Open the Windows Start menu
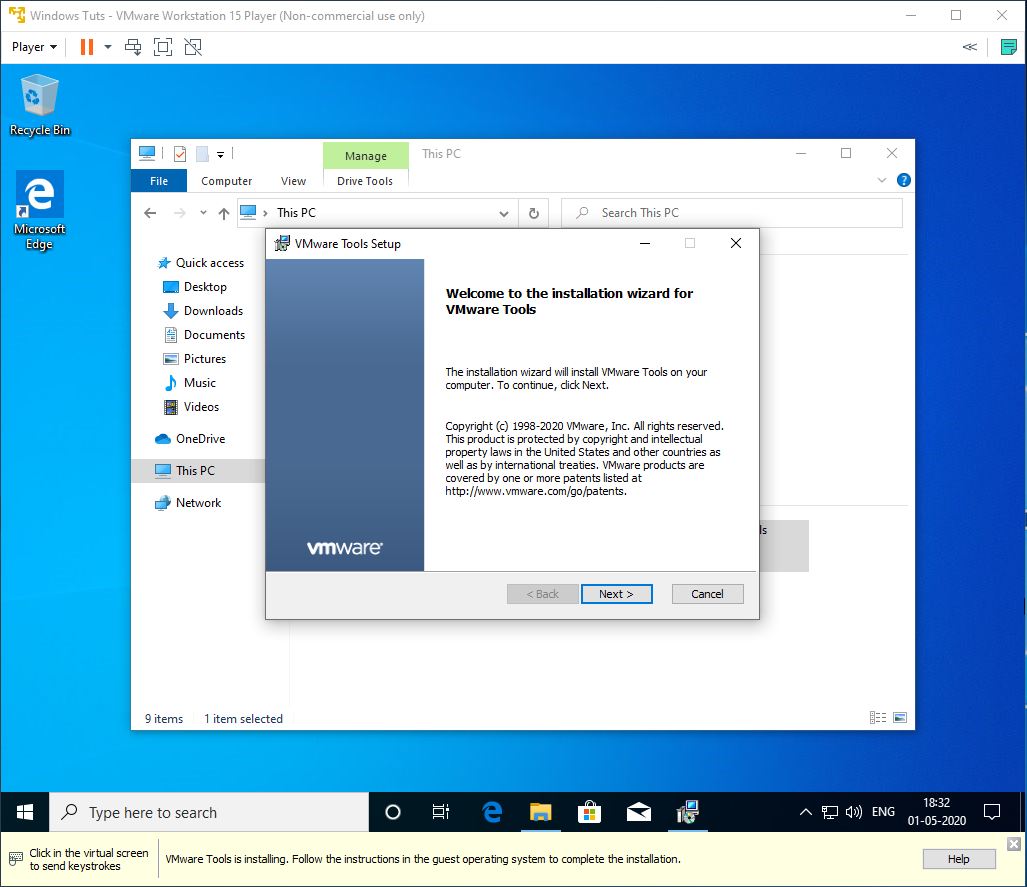 pos(25,812)
